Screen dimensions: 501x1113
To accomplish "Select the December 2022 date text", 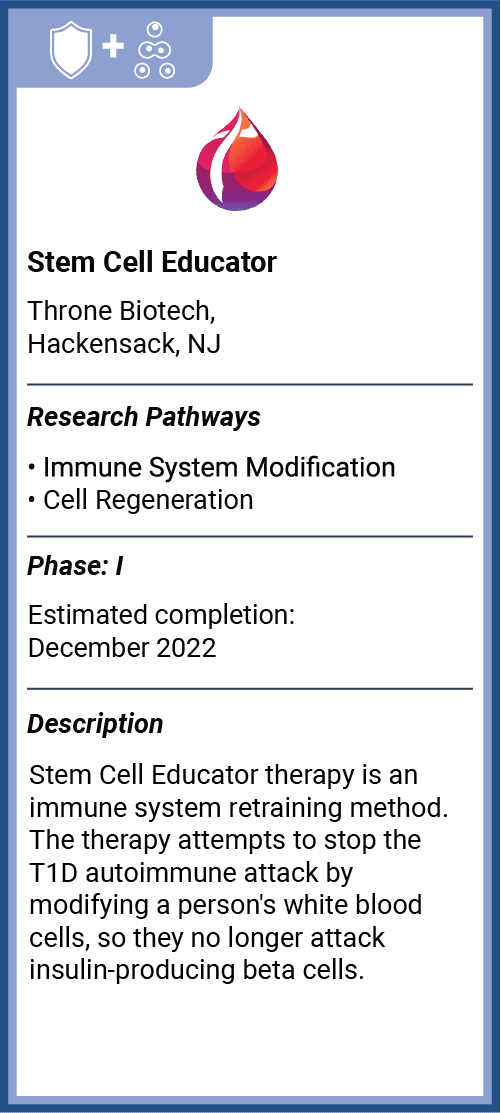I will click(x=121, y=648).
